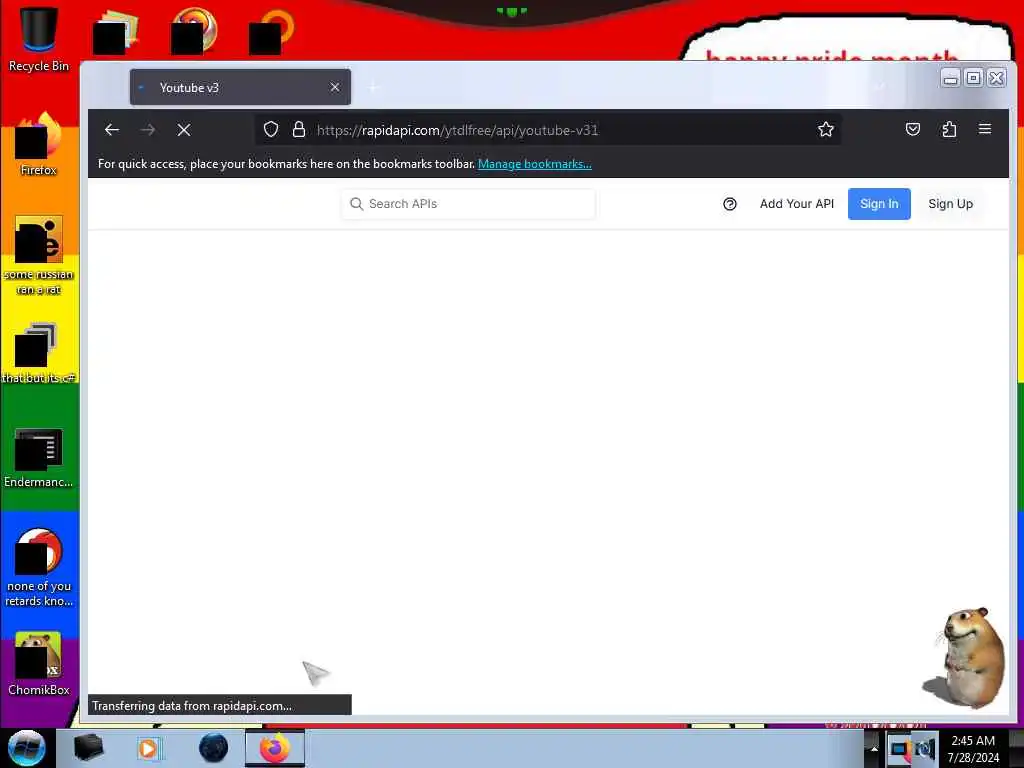Save page to Pocket icon
This screenshot has height=768, width=1024.
913,129
